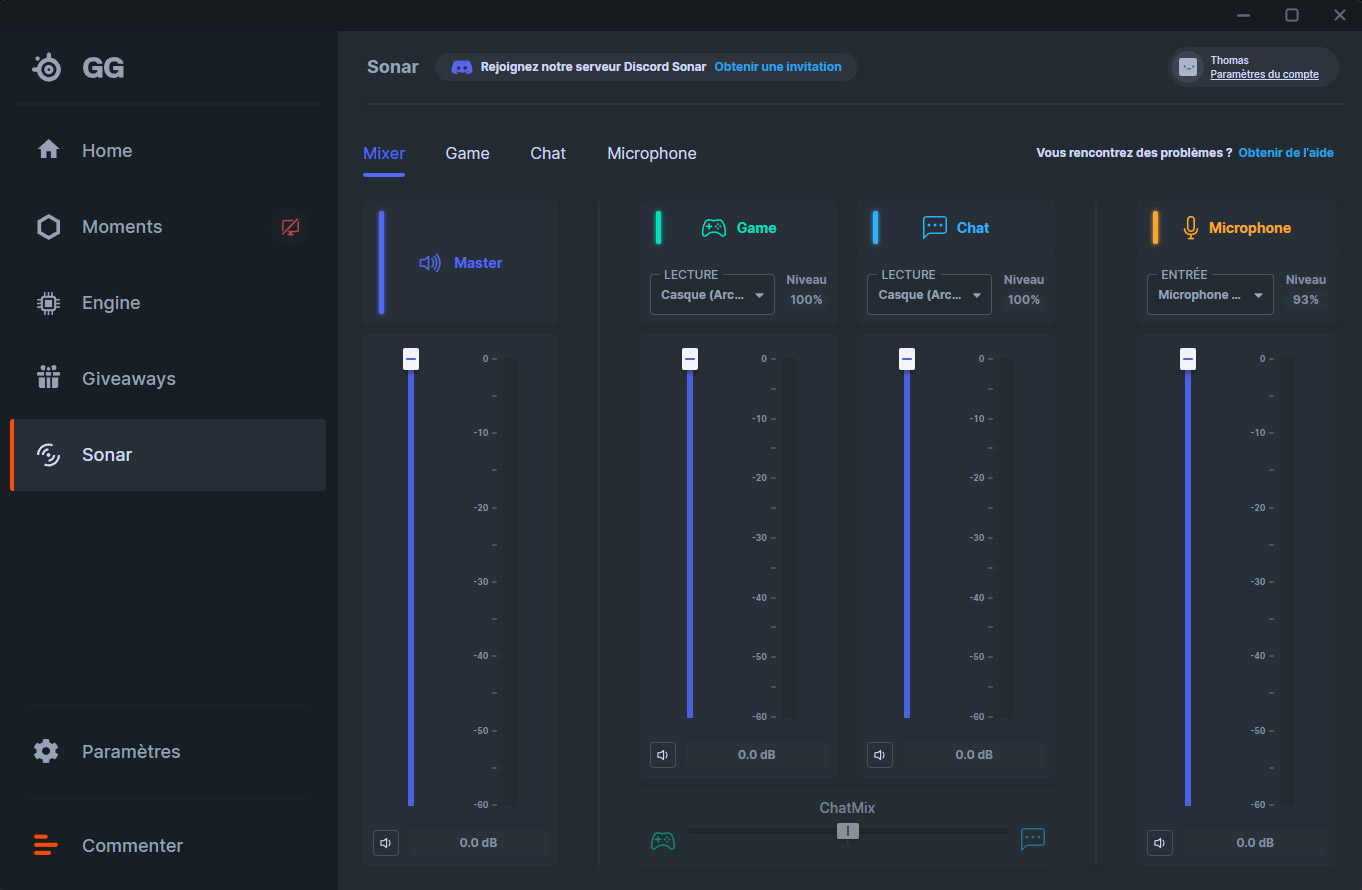Click the Thomas account avatar
The image size is (1362, 890).
tap(1188, 67)
